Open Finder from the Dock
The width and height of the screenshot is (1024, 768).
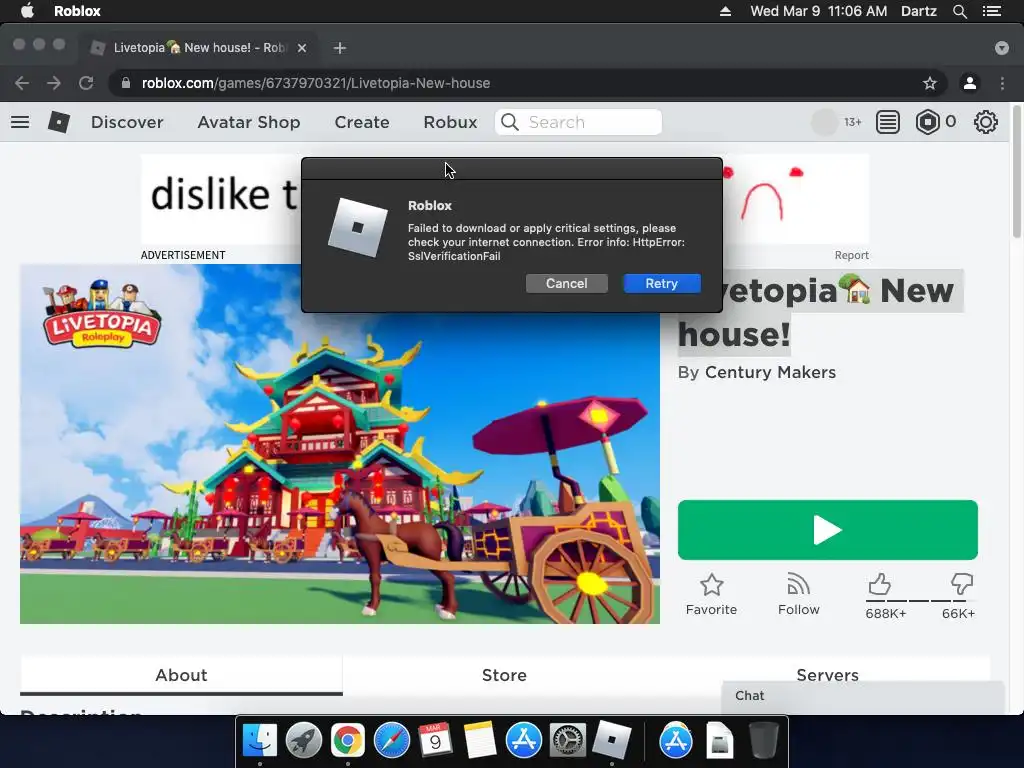point(260,740)
